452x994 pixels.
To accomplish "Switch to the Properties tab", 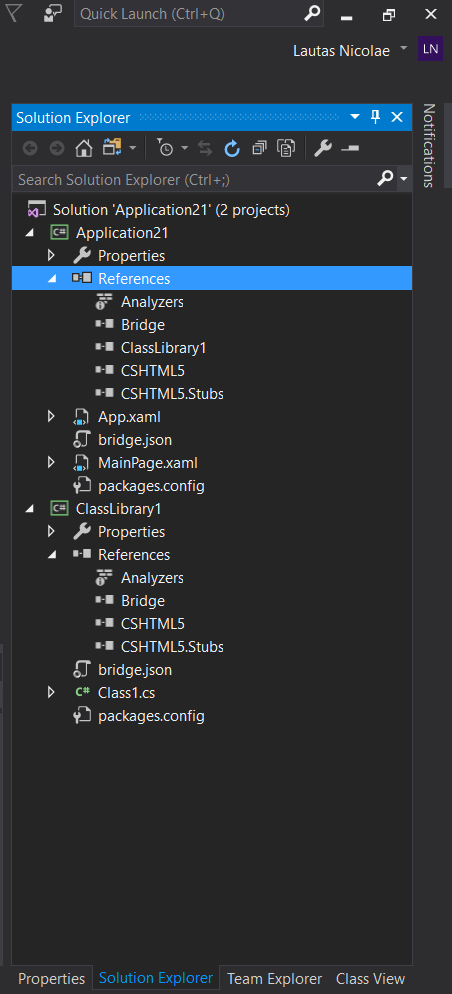I will pos(51,979).
